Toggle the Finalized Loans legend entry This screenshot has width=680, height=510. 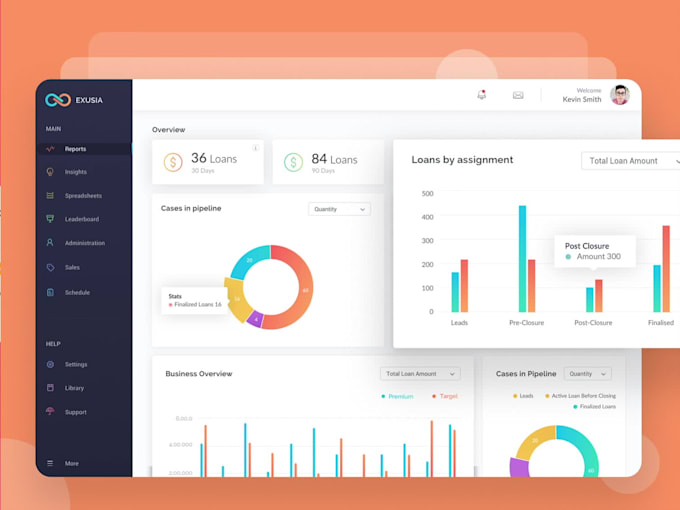pyautogui.click(x=595, y=407)
